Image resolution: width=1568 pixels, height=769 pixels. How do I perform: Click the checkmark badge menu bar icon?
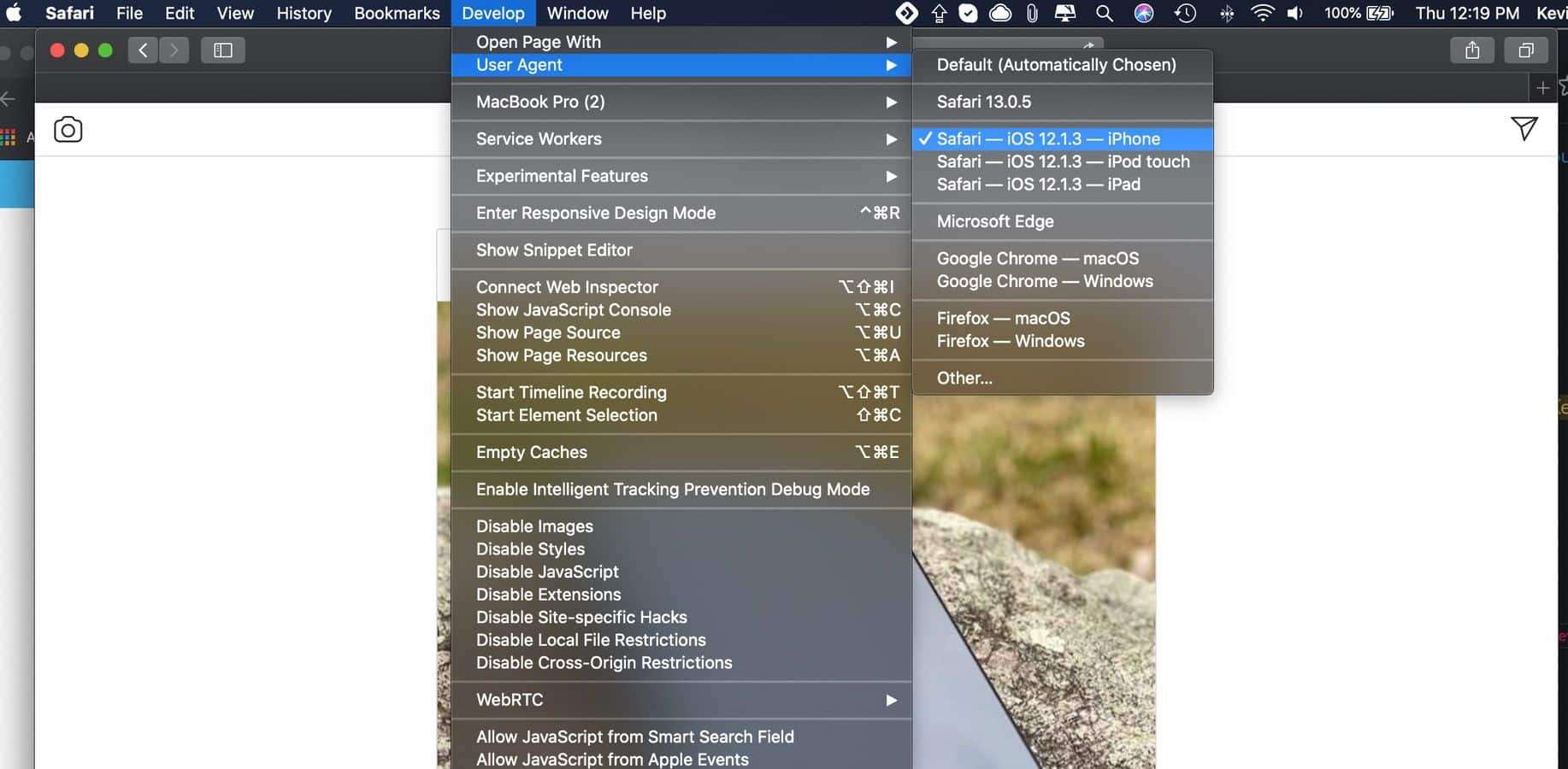click(968, 13)
